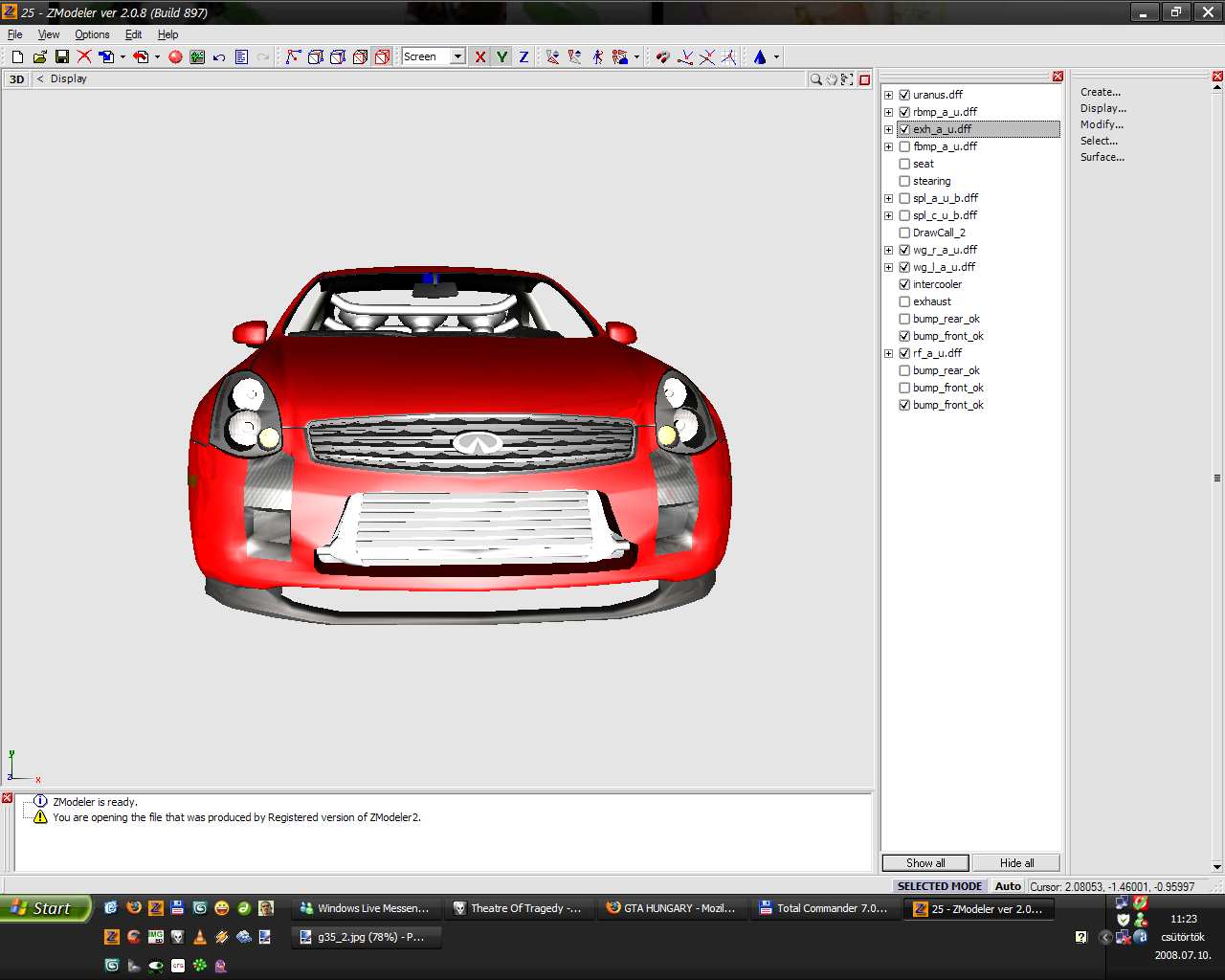Click the red square maximize viewport icon

pos(864,79)
